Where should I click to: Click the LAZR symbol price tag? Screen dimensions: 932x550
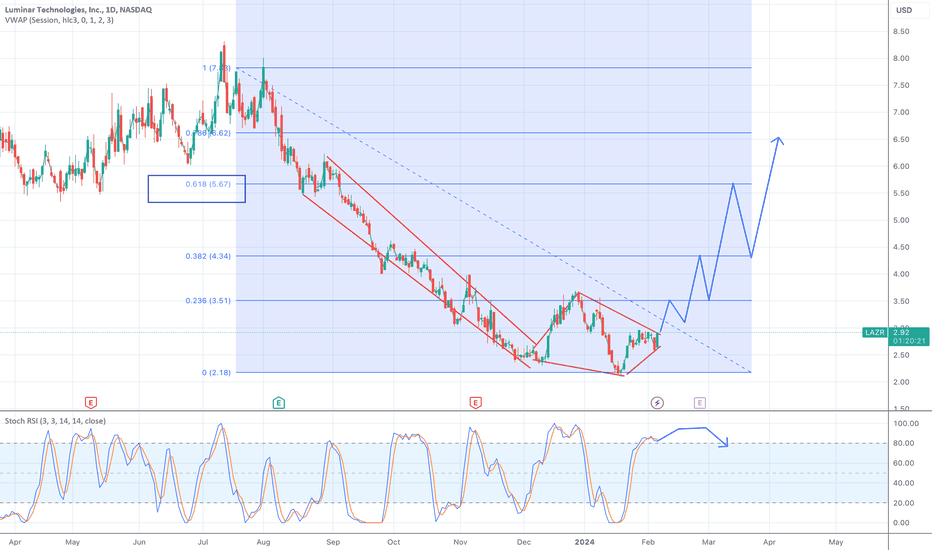pyautogui.click(x=874, y=332)
